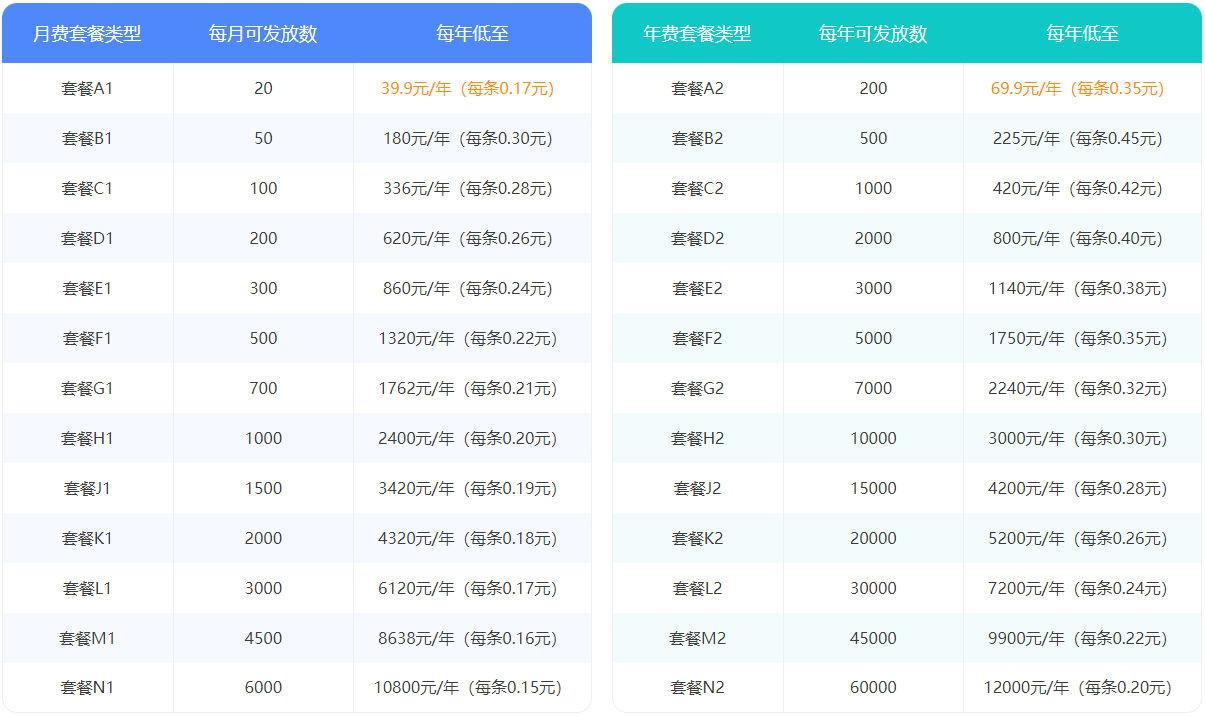Select the 套餐F2 row label
This screenshot has height=716, width=1205.
(697, 338)
